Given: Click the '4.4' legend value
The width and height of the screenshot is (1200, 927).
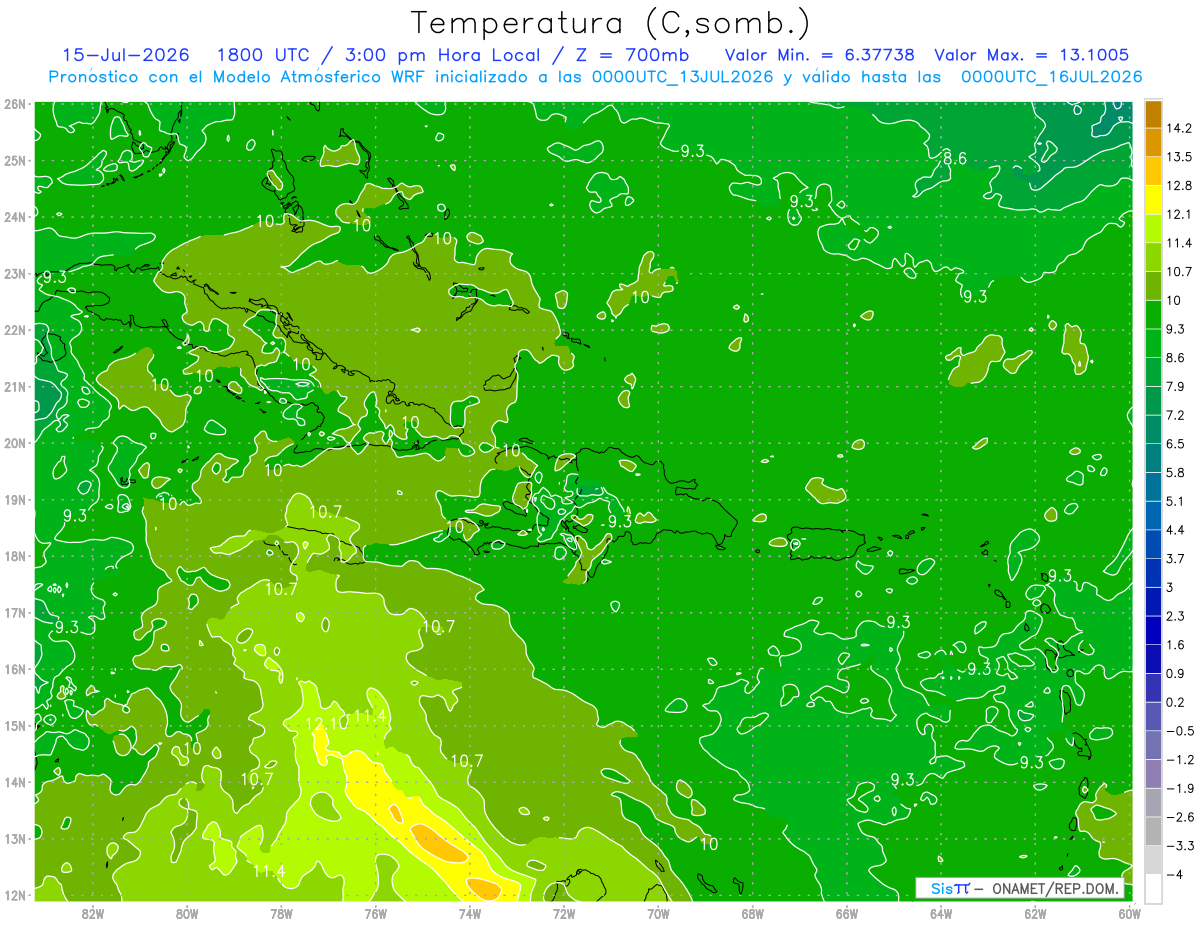Looking at the screenshot, I should (x=1176, y=530).
